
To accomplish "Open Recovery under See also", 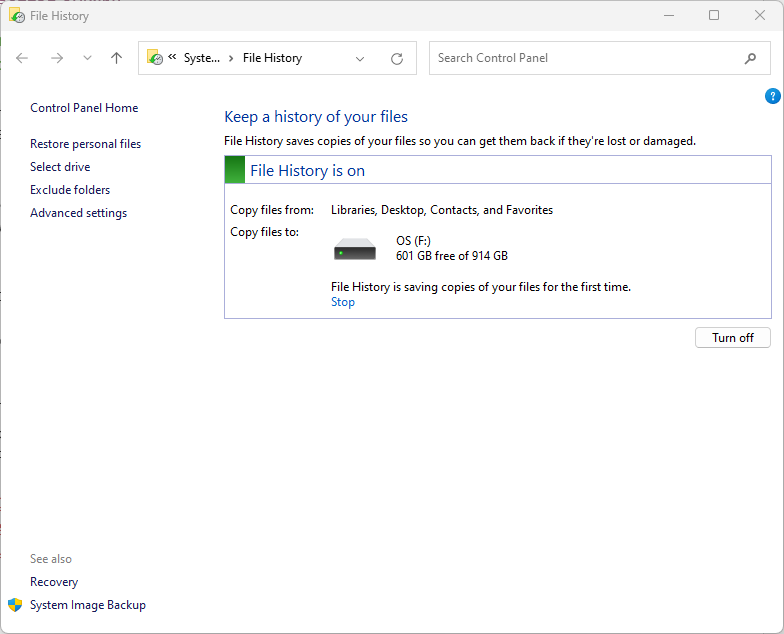I will coord(54,582).
